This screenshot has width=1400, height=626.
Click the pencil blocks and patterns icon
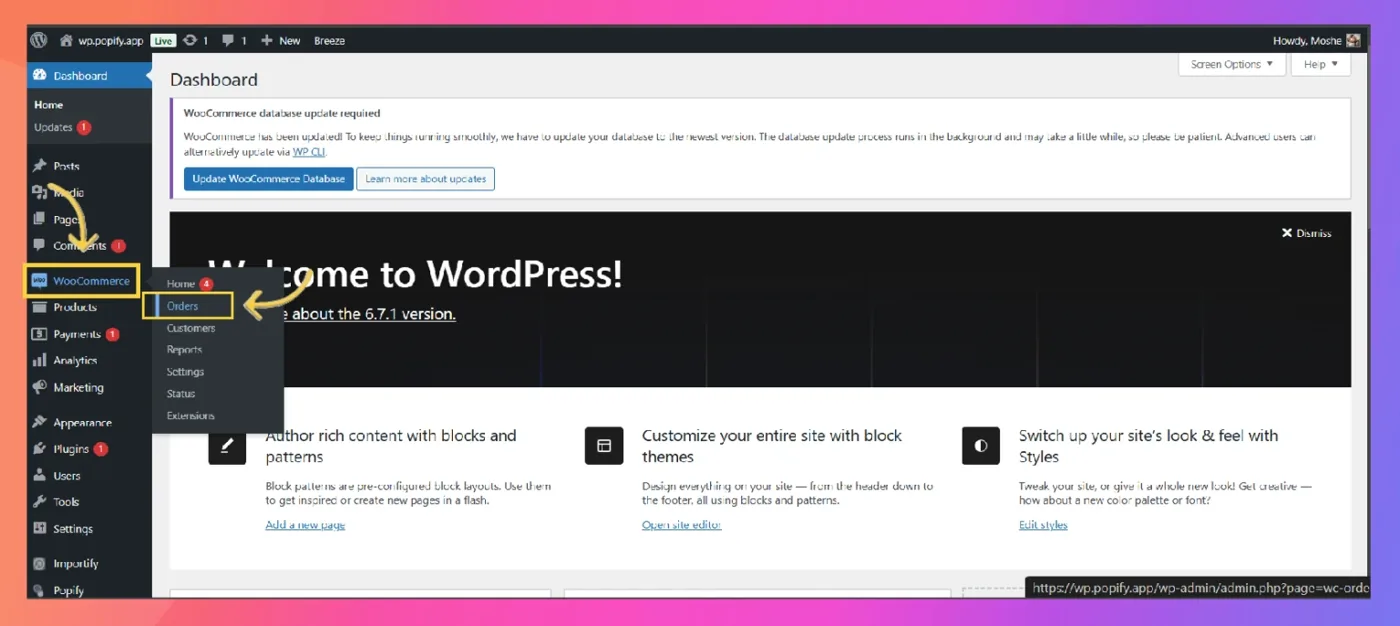[x=227, y=446]
